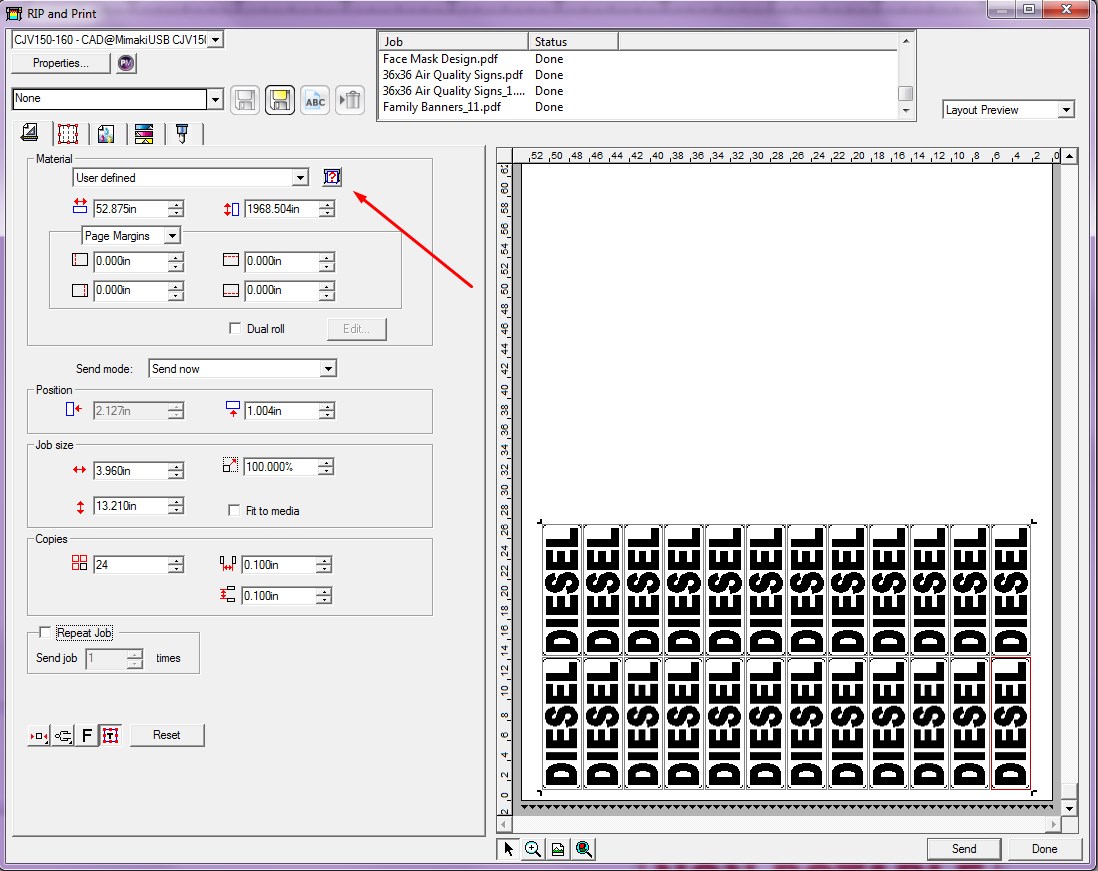Click the letter F orientation icon

pos(87,735)
